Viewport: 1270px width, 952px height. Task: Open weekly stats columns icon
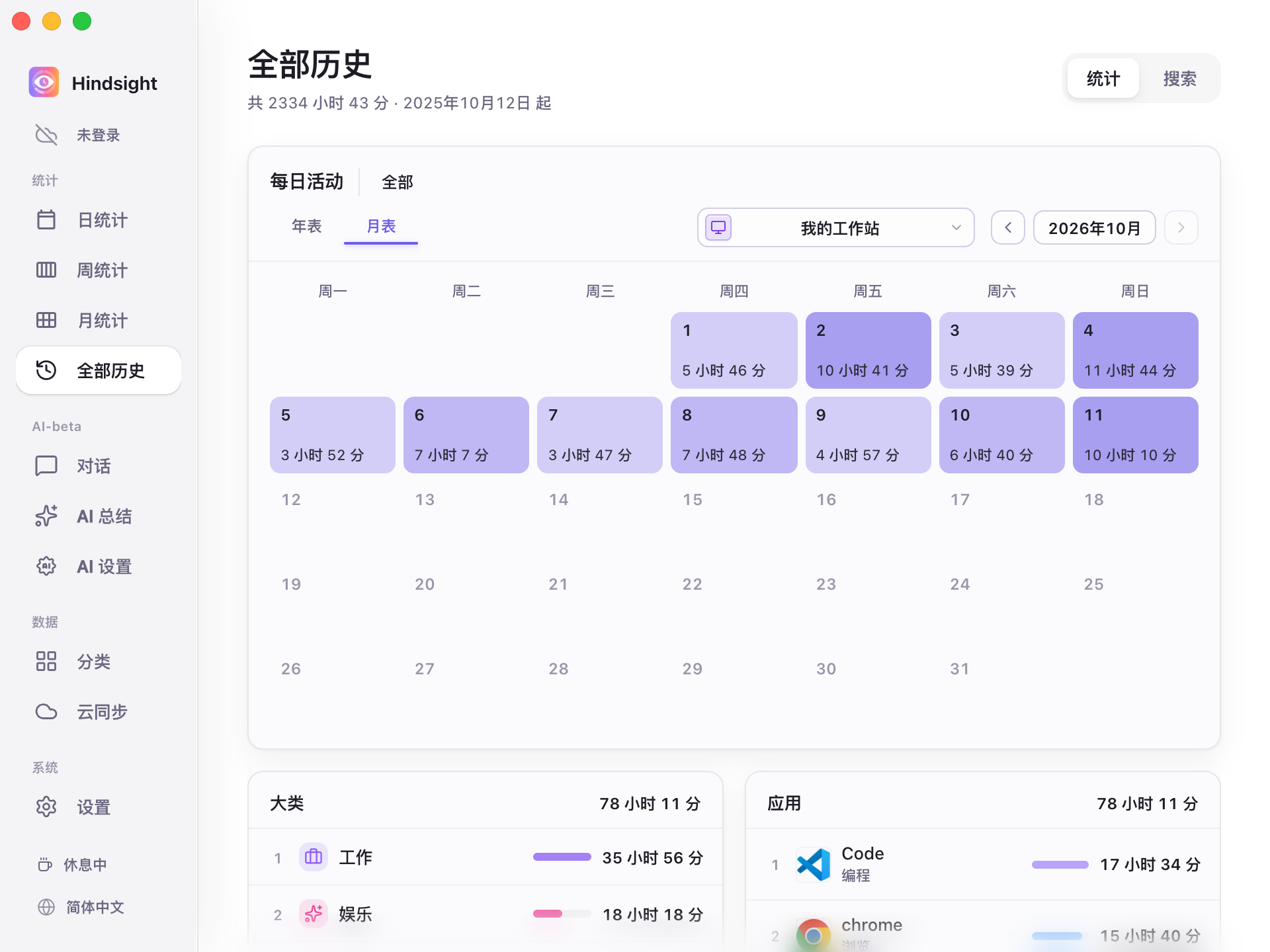coord(46,270)
